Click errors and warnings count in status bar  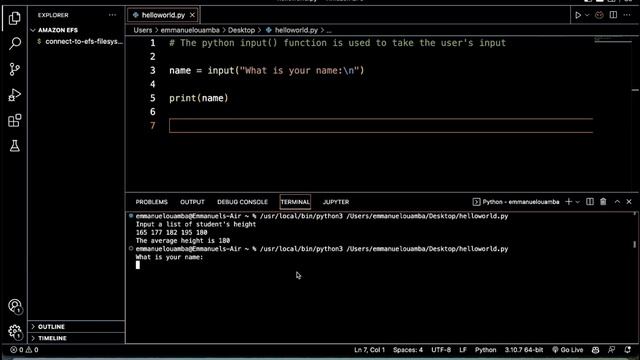[x=24, y=350]
